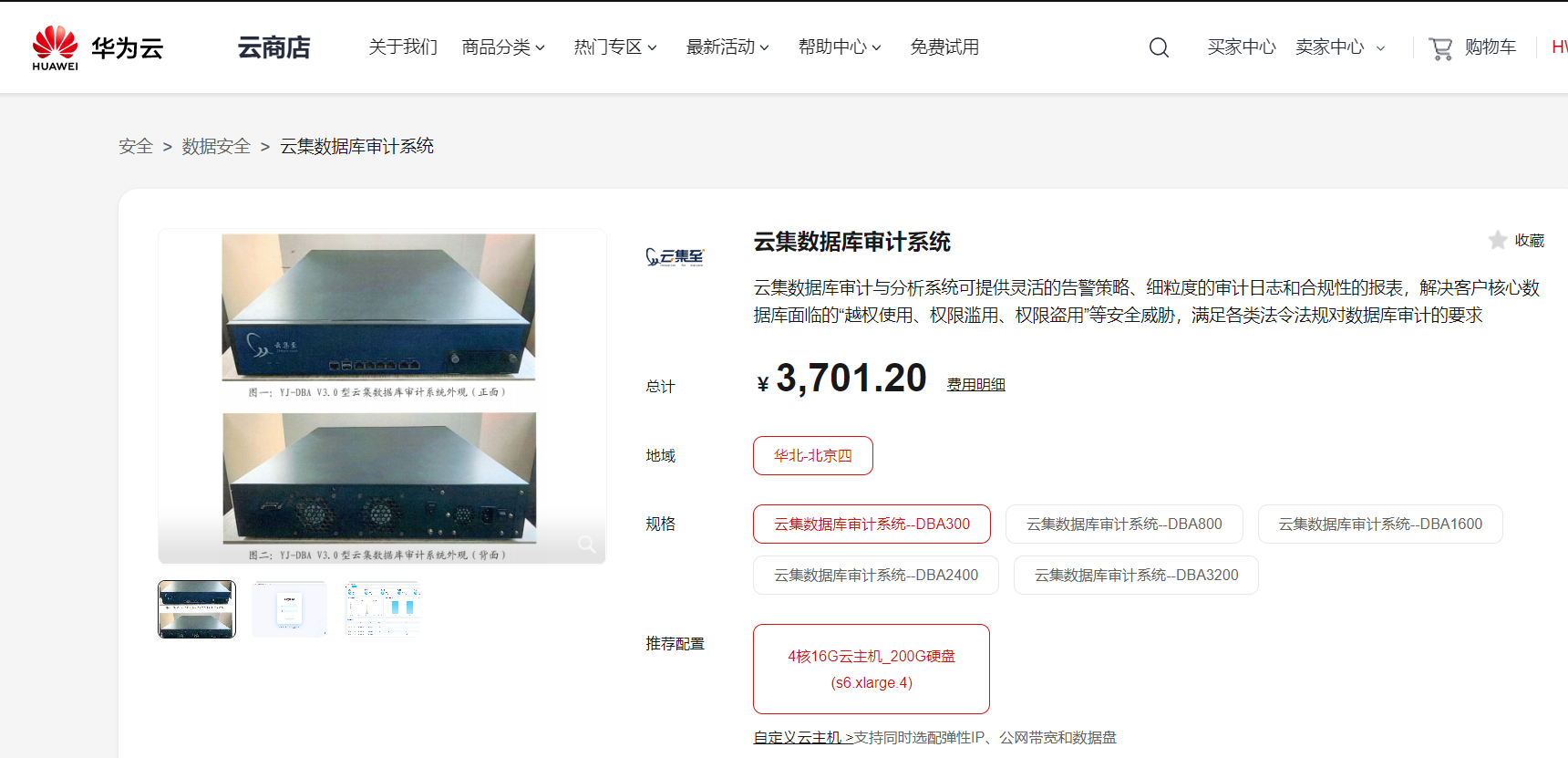Go to 买家中心
Image resolution: width=1568 pixels, height=758 pixels.
[x=1242, y=47]
